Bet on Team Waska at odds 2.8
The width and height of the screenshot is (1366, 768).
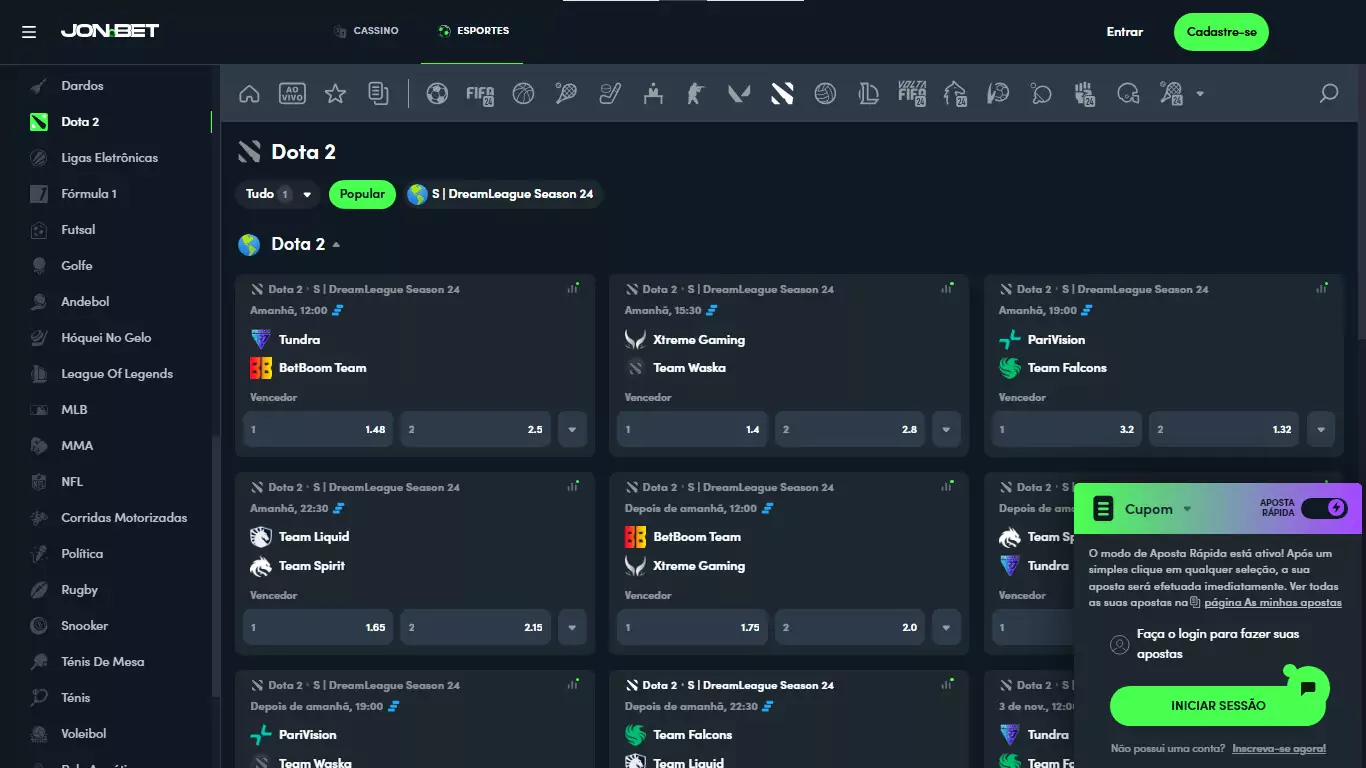(x=850, y=429)
